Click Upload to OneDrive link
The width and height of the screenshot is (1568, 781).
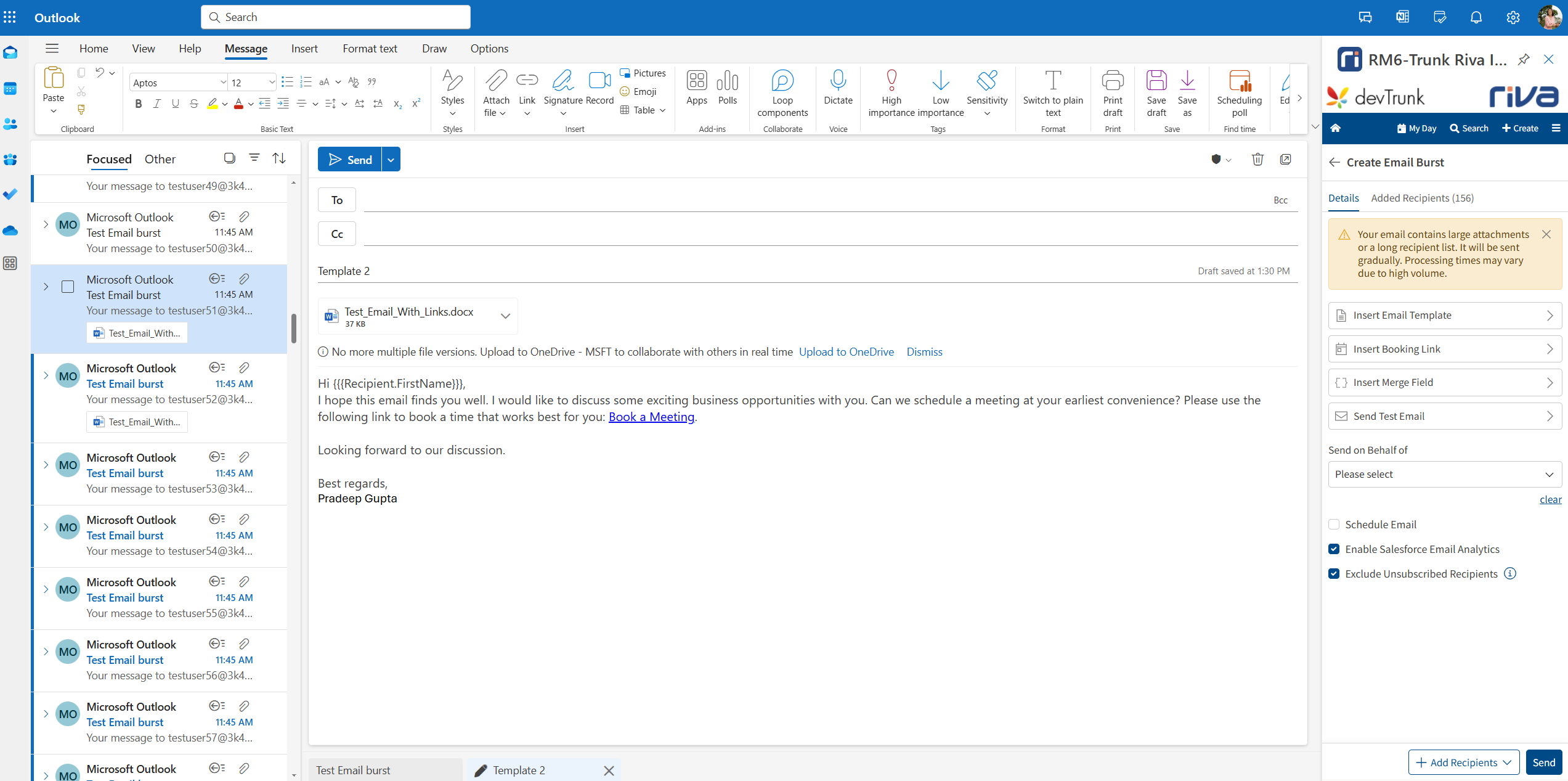(x=846, y=352)
